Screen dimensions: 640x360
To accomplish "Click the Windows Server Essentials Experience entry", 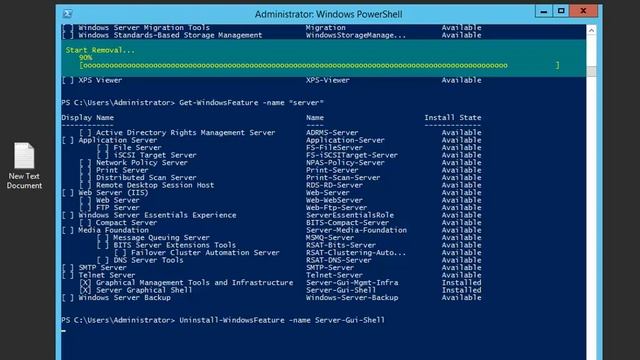I will 157,215.
